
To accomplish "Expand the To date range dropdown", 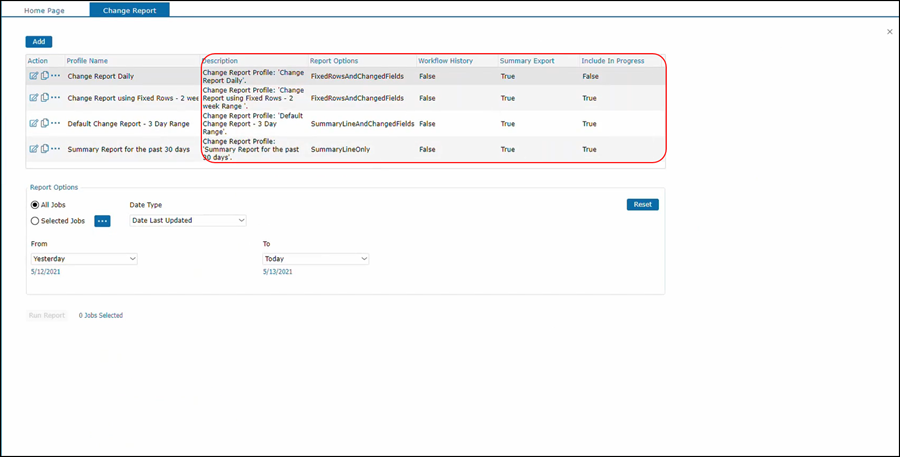I will pyautogui.click(x=315, y=259).
